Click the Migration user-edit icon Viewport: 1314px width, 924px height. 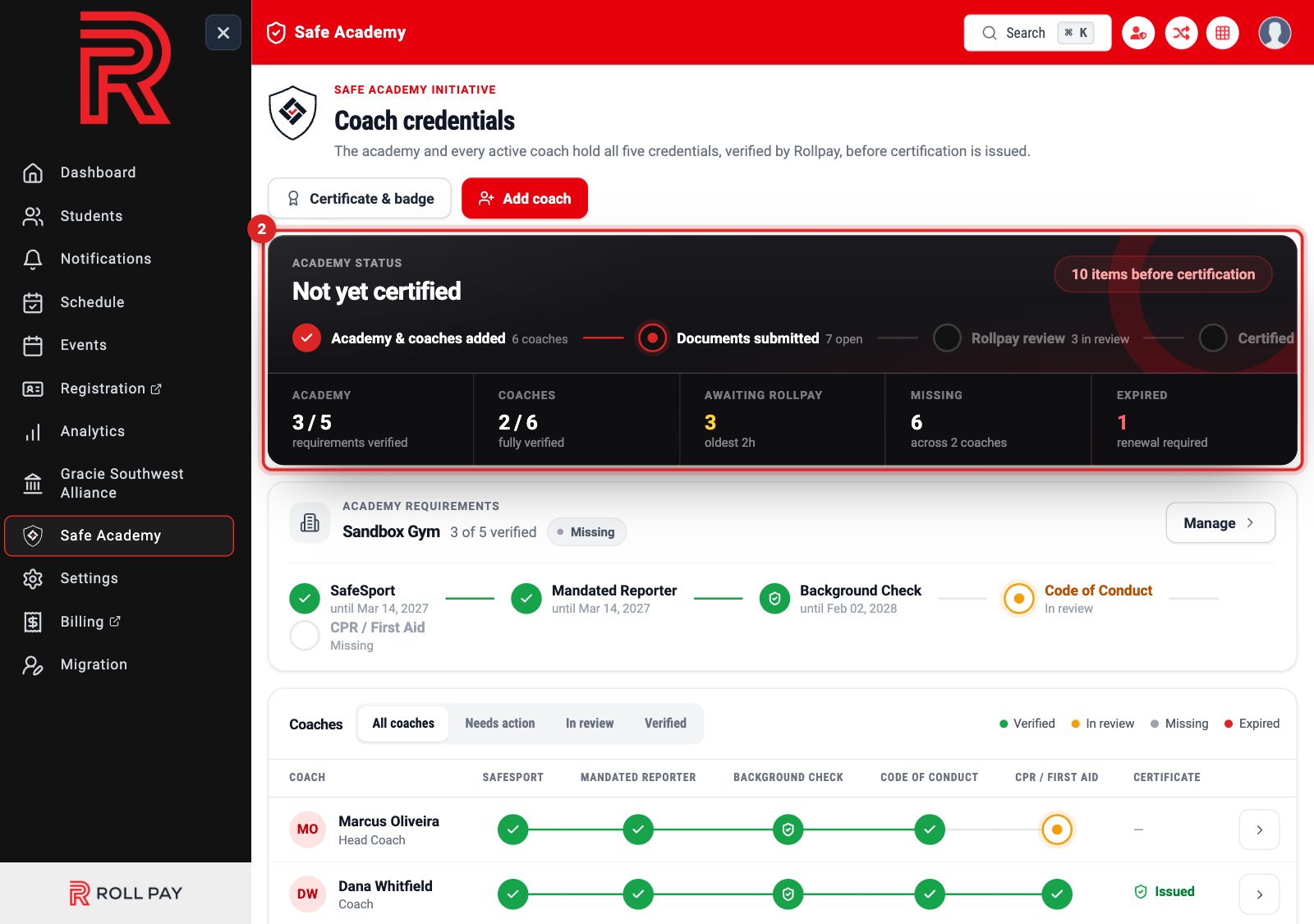tap(33, 664)
